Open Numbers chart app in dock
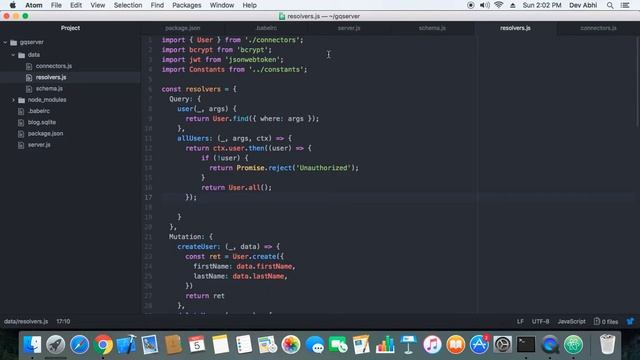Screen dimensions: 640x360 (x=385, y=344)
